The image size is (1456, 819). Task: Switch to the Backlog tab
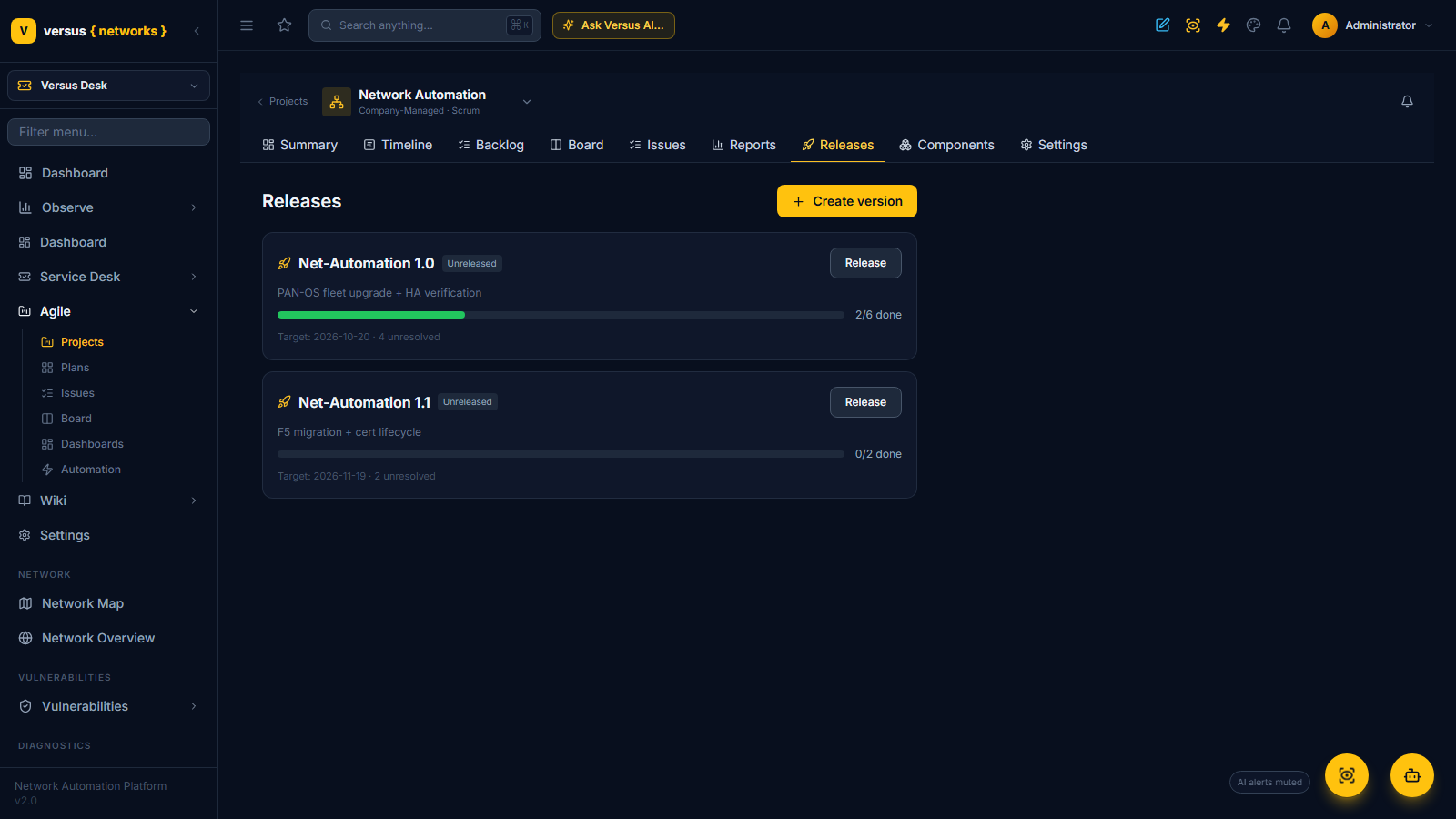[491, 145]
